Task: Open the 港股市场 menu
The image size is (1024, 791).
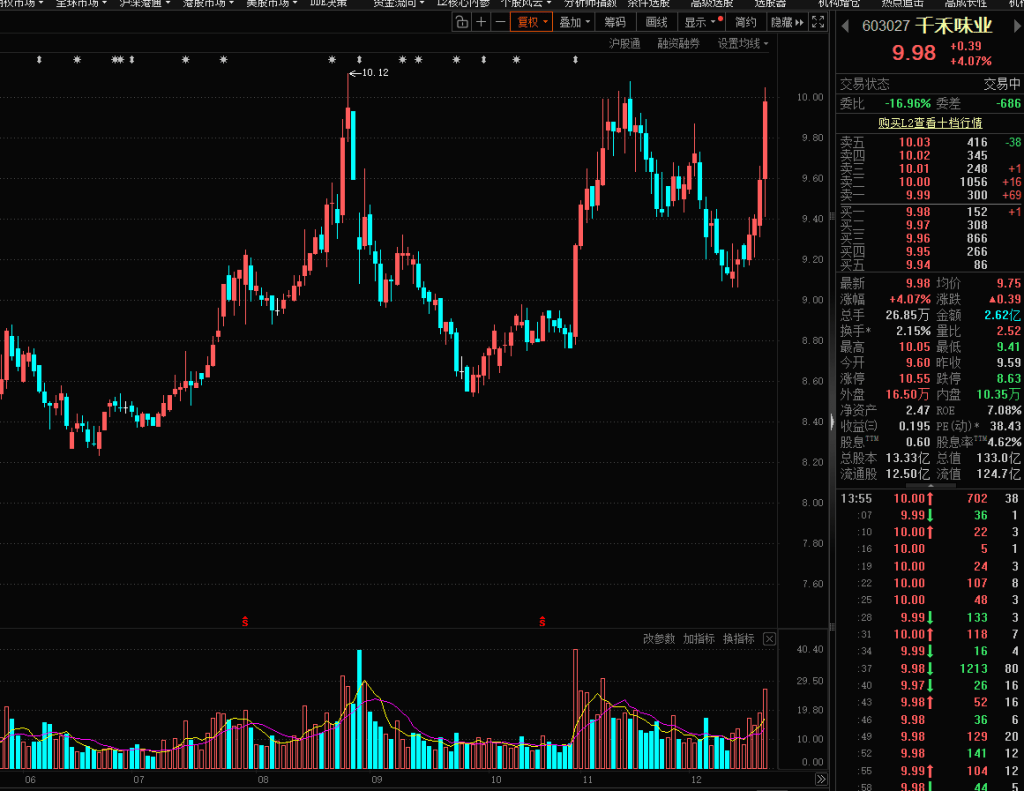Action: point(208,3)
